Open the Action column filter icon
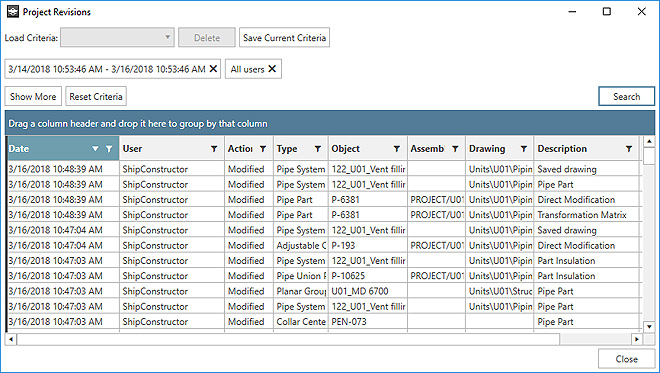Image resolution: width=660 pixels, height=373 pixels. tap(263, 149)
